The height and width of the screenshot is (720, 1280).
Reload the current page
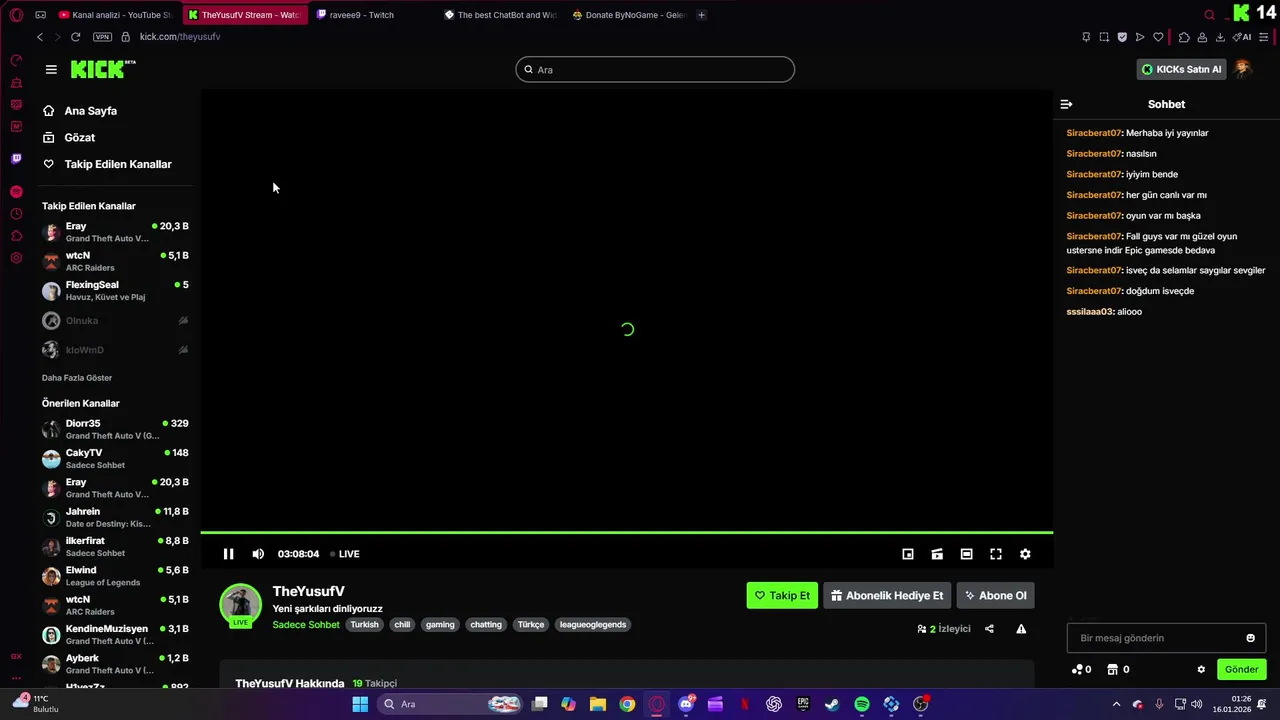[75, 37]
